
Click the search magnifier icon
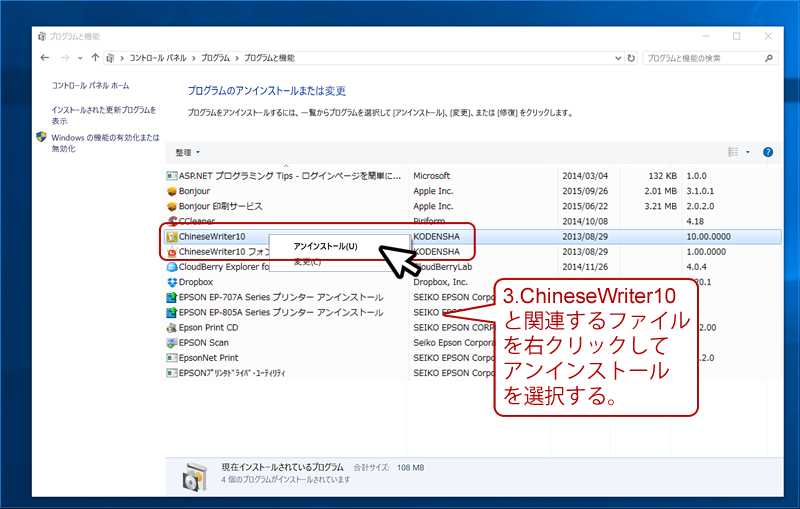769,58
